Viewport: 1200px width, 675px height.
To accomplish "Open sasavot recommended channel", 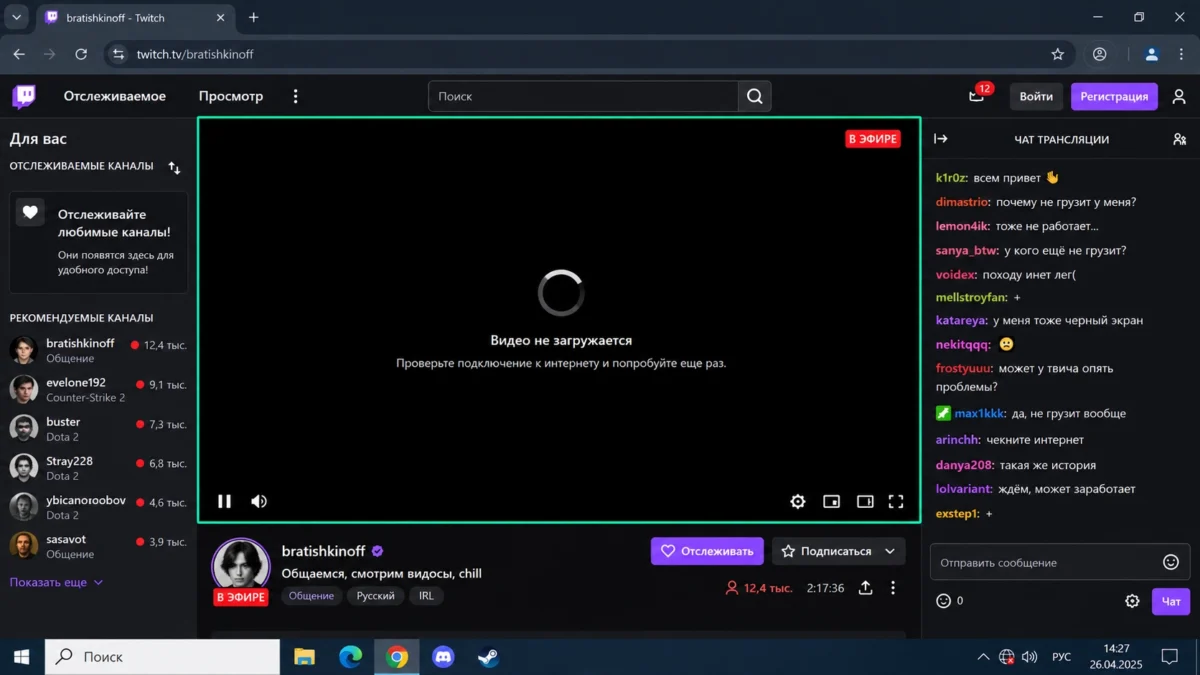I will tap(98, 546).
